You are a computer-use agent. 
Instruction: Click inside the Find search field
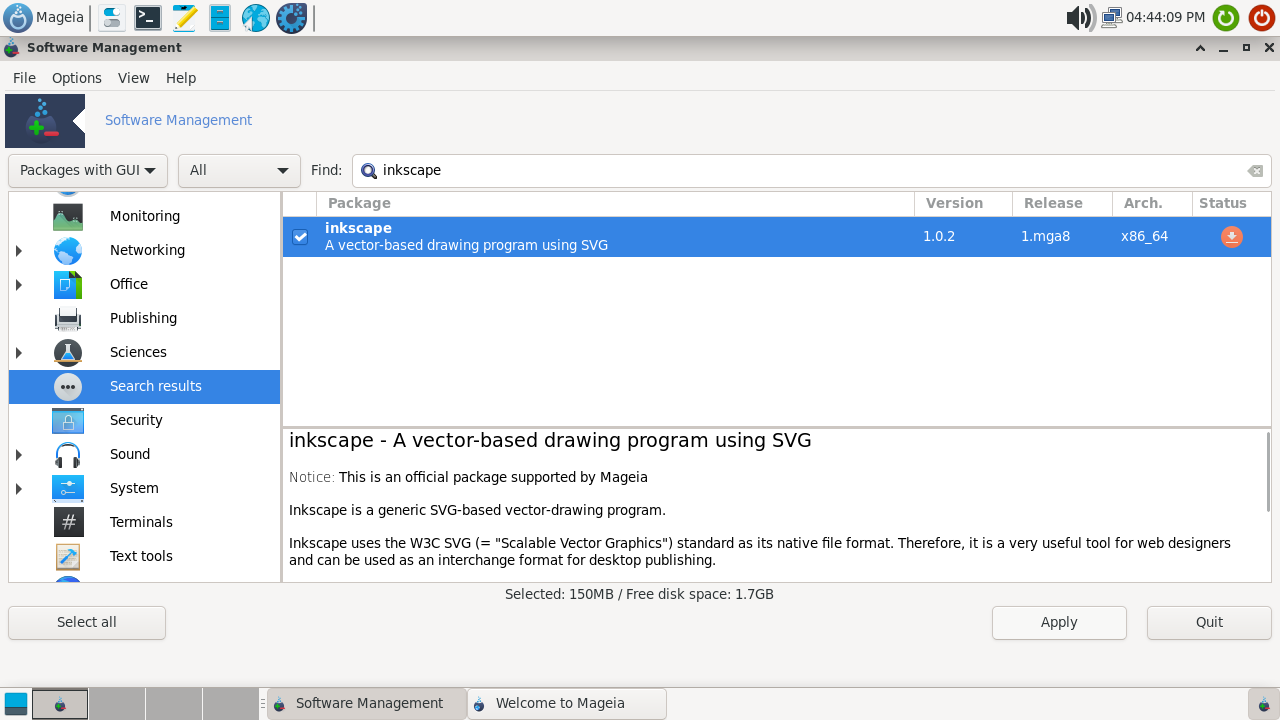[811, 171]
